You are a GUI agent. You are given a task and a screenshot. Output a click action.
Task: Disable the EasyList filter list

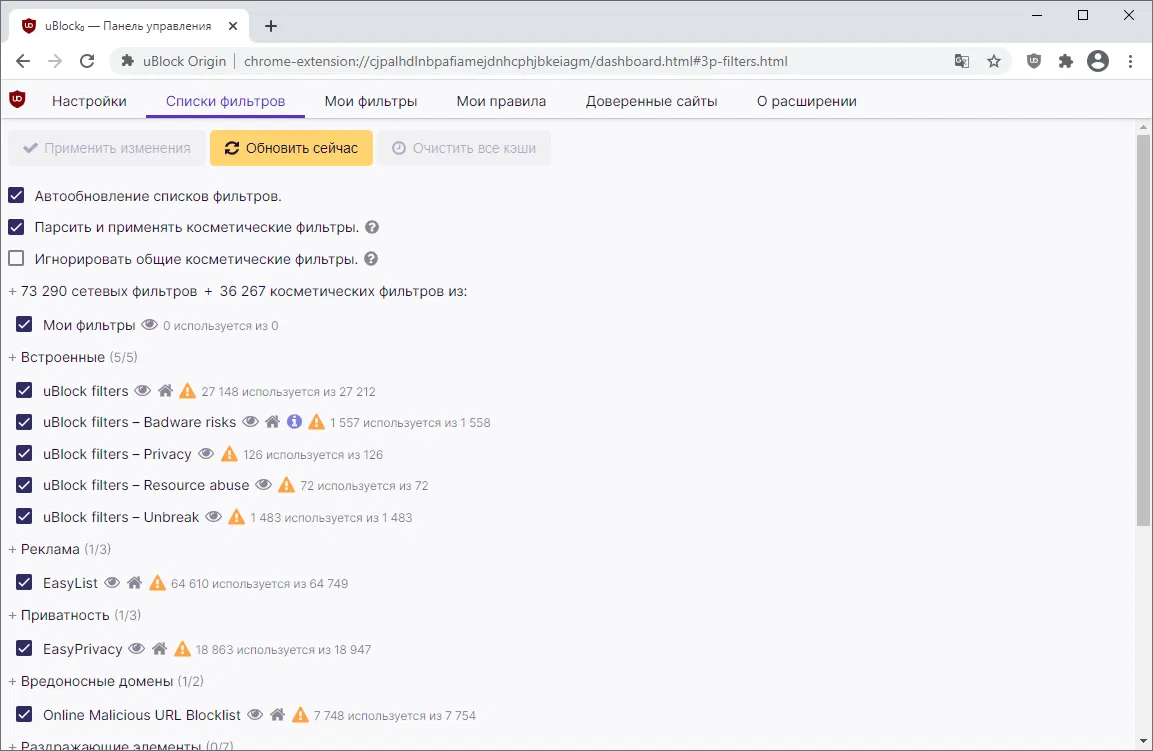[24, 583]
